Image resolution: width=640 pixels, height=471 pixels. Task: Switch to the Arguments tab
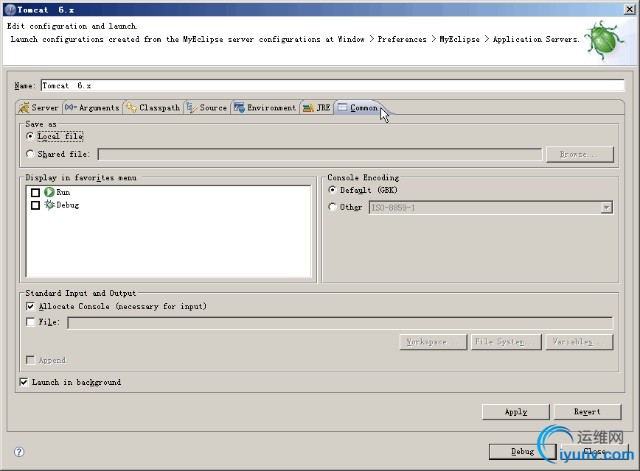coord(92,108)
